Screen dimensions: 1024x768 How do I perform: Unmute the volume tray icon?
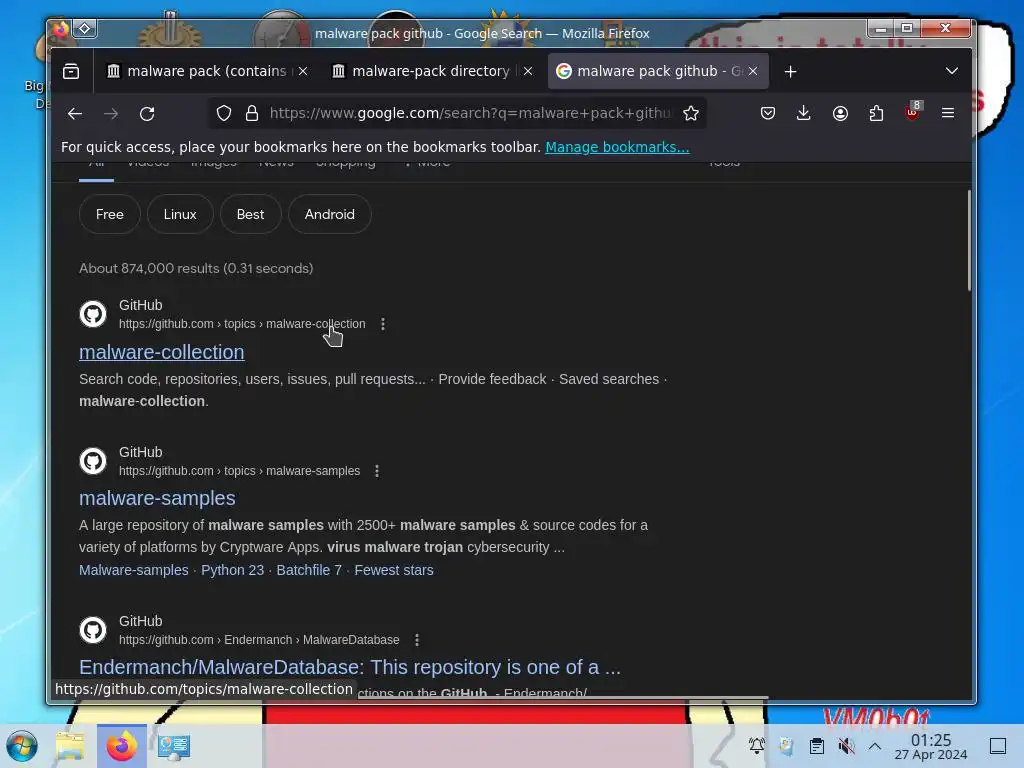coord(846,746)
